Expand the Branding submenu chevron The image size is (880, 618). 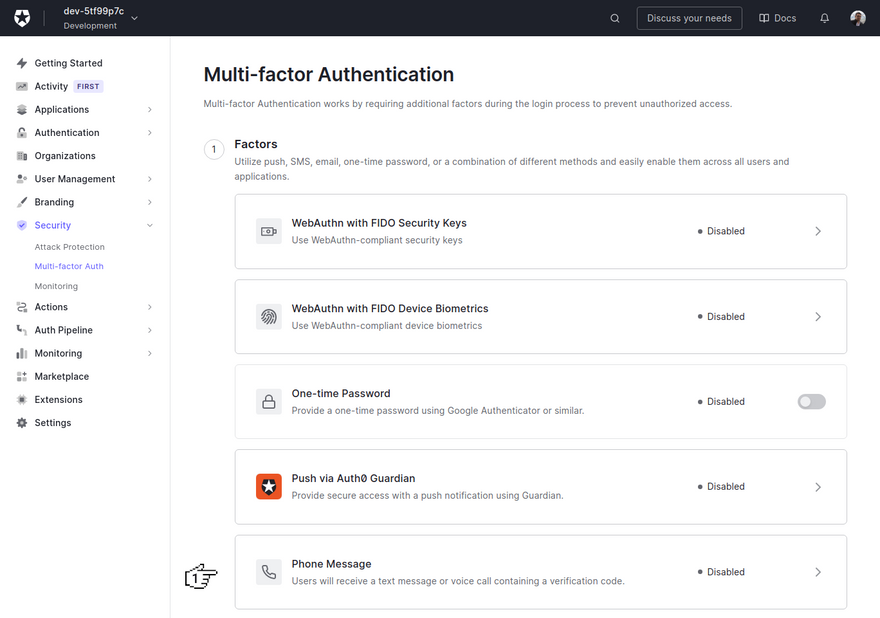pyautogui.click(x=150, y=202)
